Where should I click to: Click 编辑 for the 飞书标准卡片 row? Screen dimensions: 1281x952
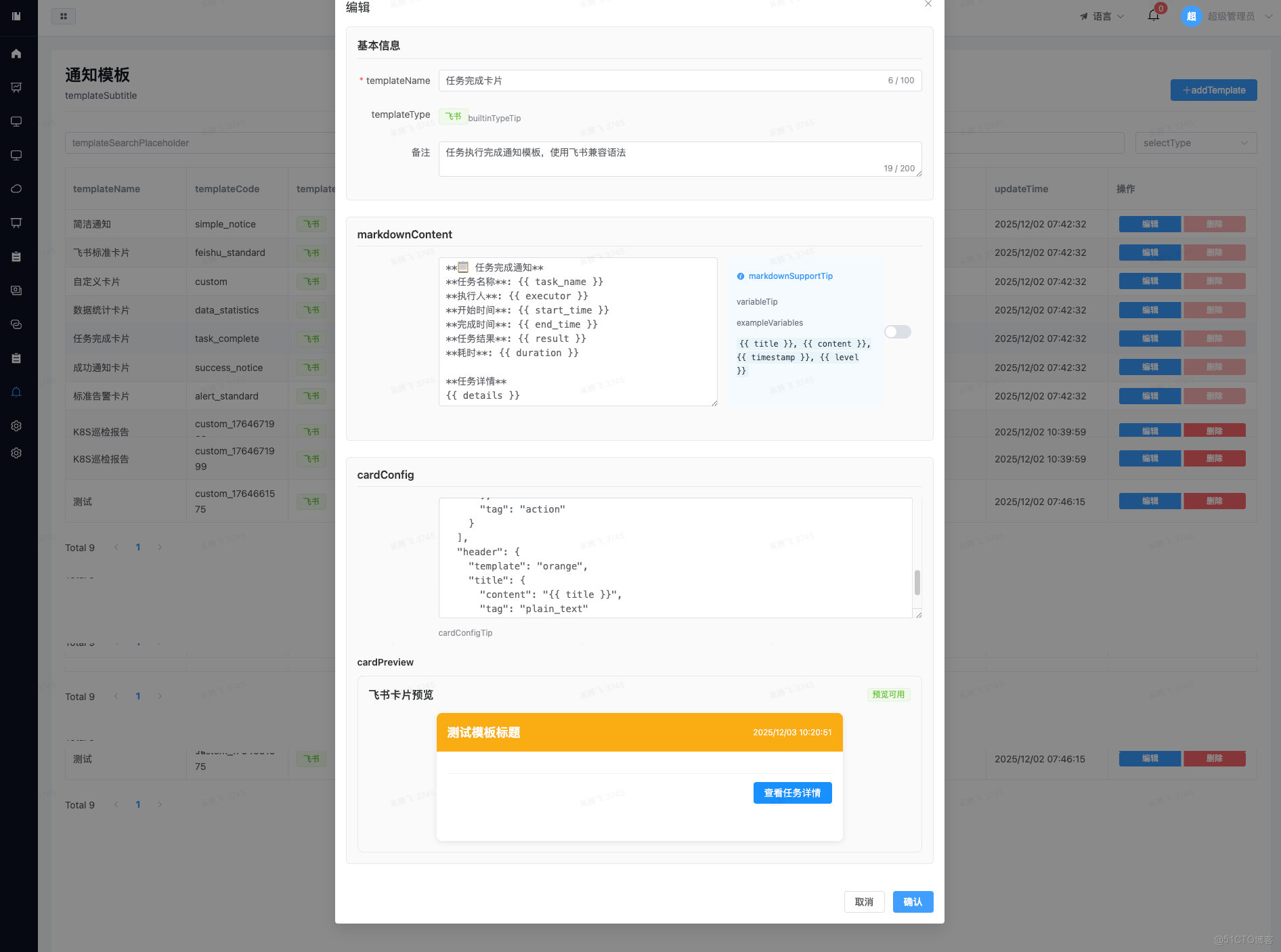click(x=1150, y=253)
